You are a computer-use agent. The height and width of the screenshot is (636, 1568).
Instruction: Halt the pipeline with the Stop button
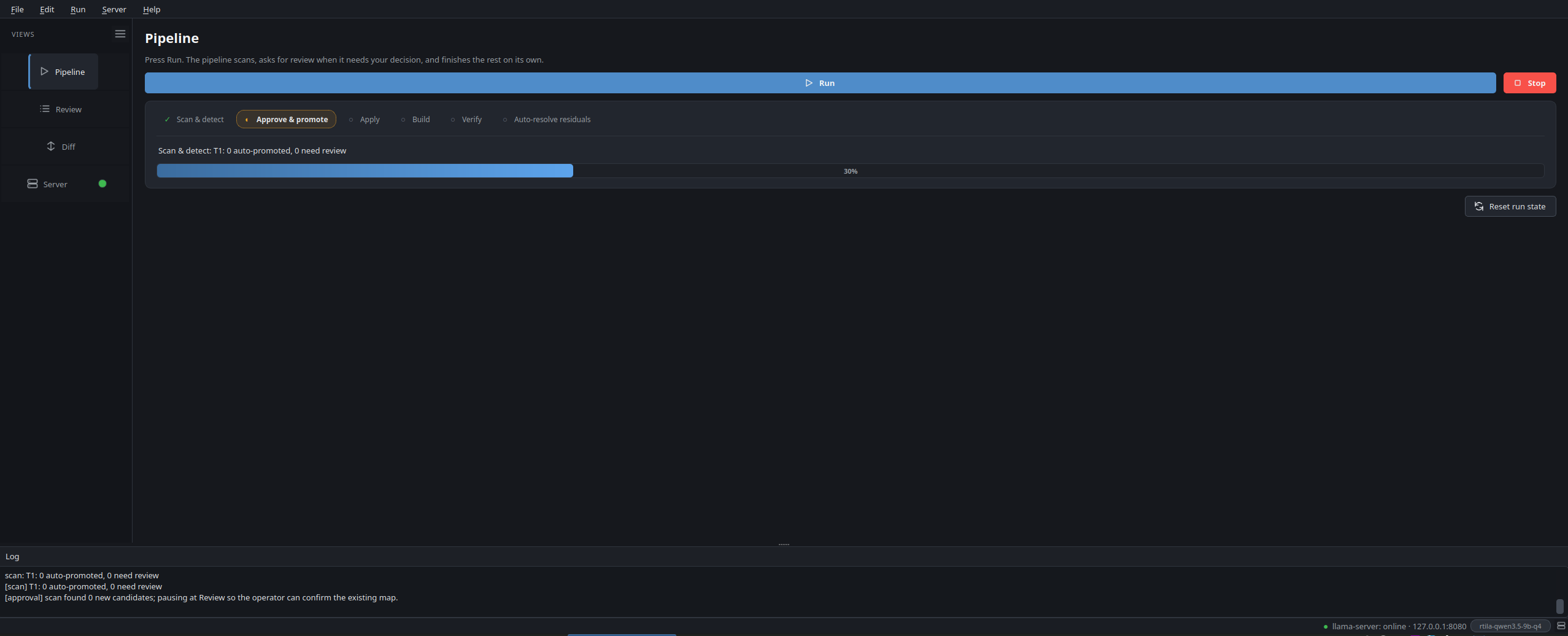(1529, 83)
